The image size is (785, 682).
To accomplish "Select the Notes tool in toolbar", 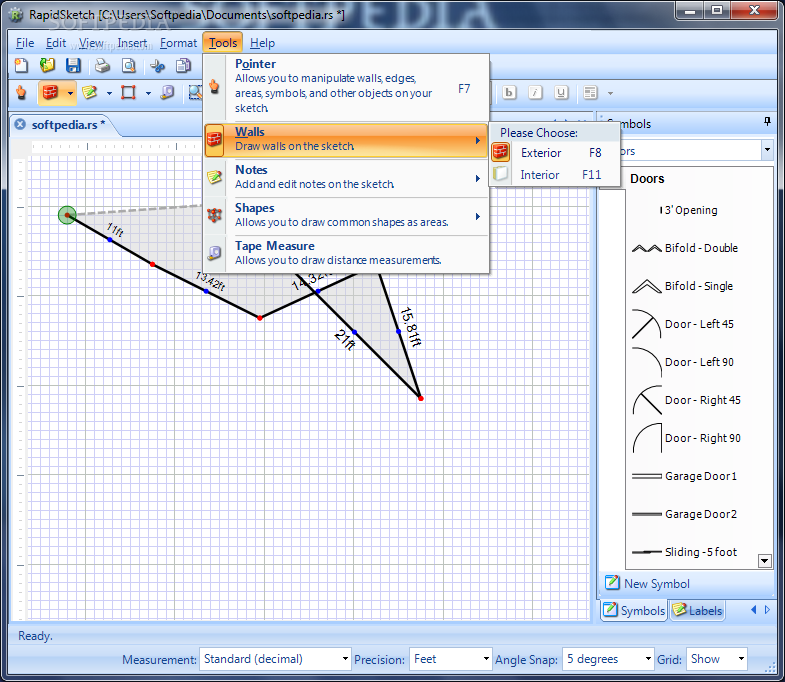I will 90,93.
